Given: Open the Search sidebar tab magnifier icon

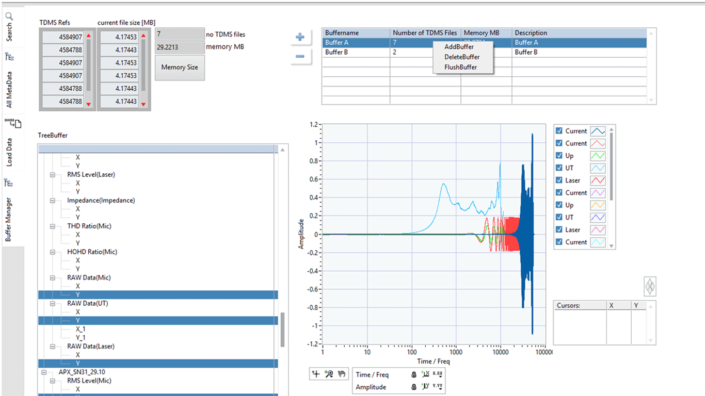Looking at the screenshot, I should click(x=9, y=17).
